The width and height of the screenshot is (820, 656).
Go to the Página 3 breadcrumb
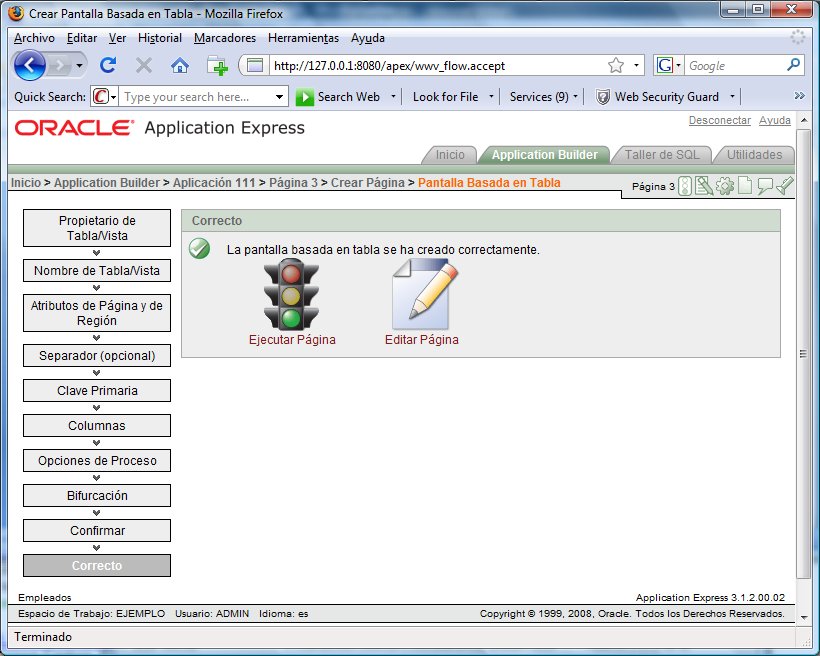coord(293,183)
